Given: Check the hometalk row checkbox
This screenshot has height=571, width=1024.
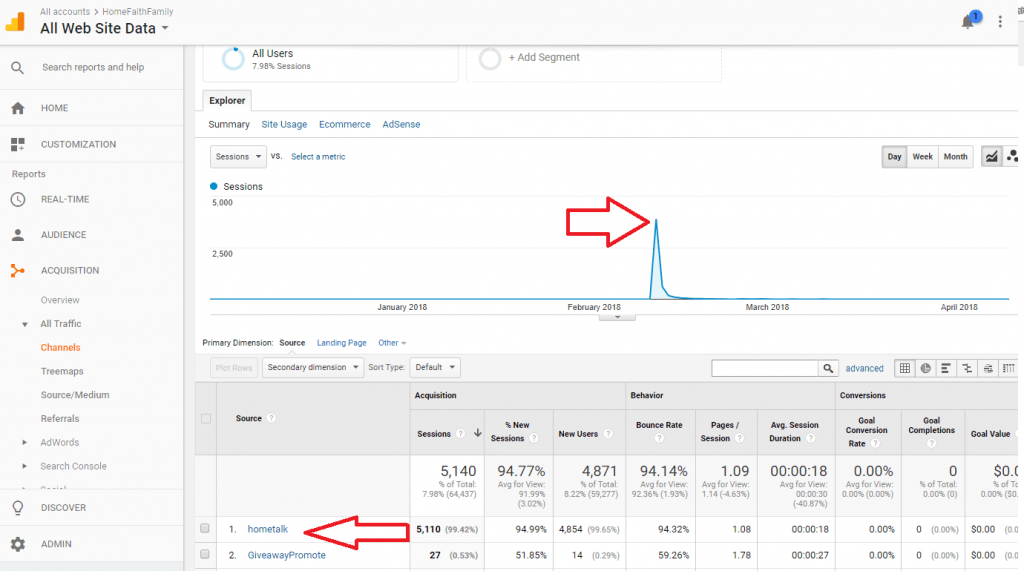Looking at the screenshot, I should [204, 529].
